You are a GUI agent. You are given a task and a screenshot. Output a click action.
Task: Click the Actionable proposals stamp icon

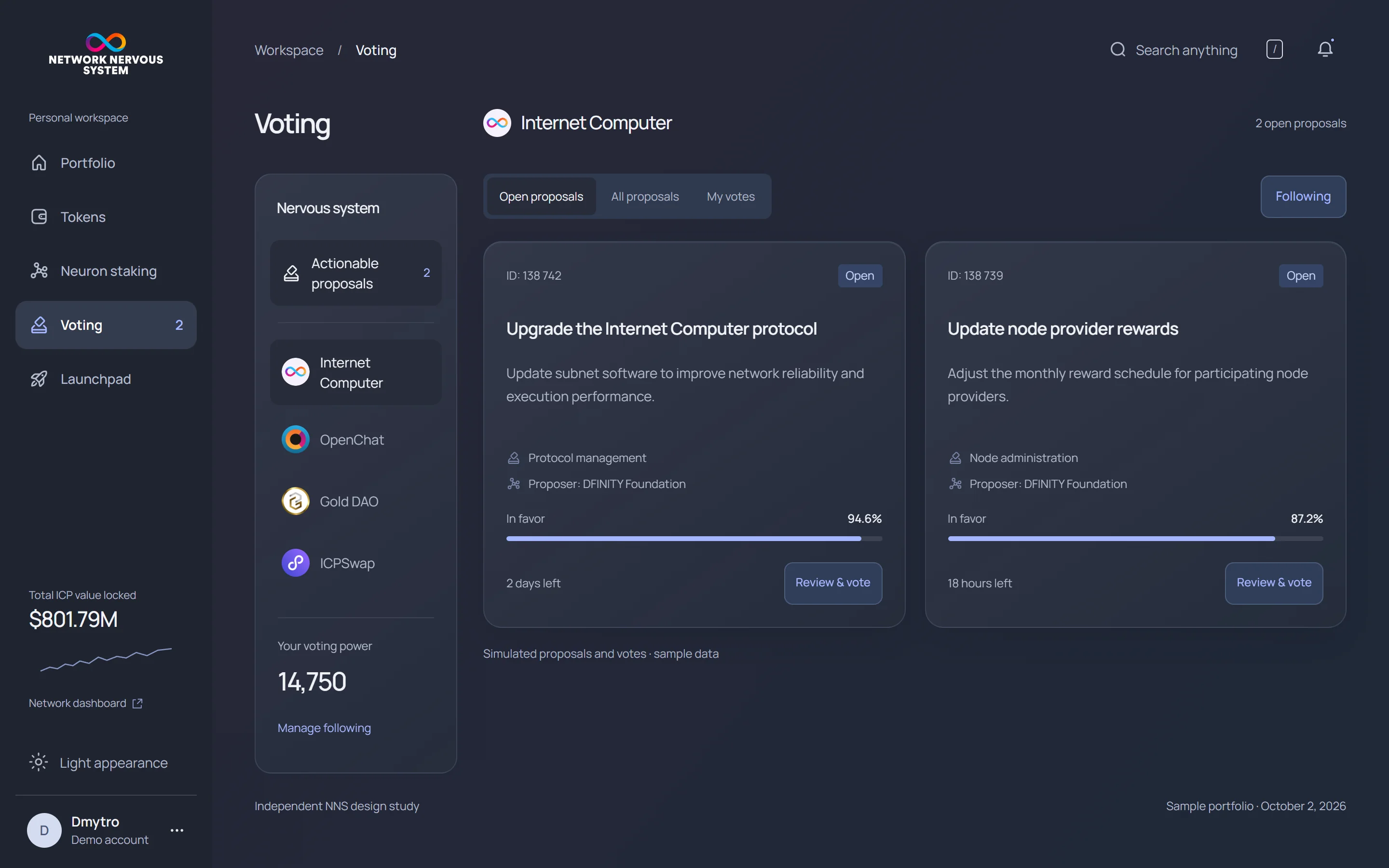point(292,273)
